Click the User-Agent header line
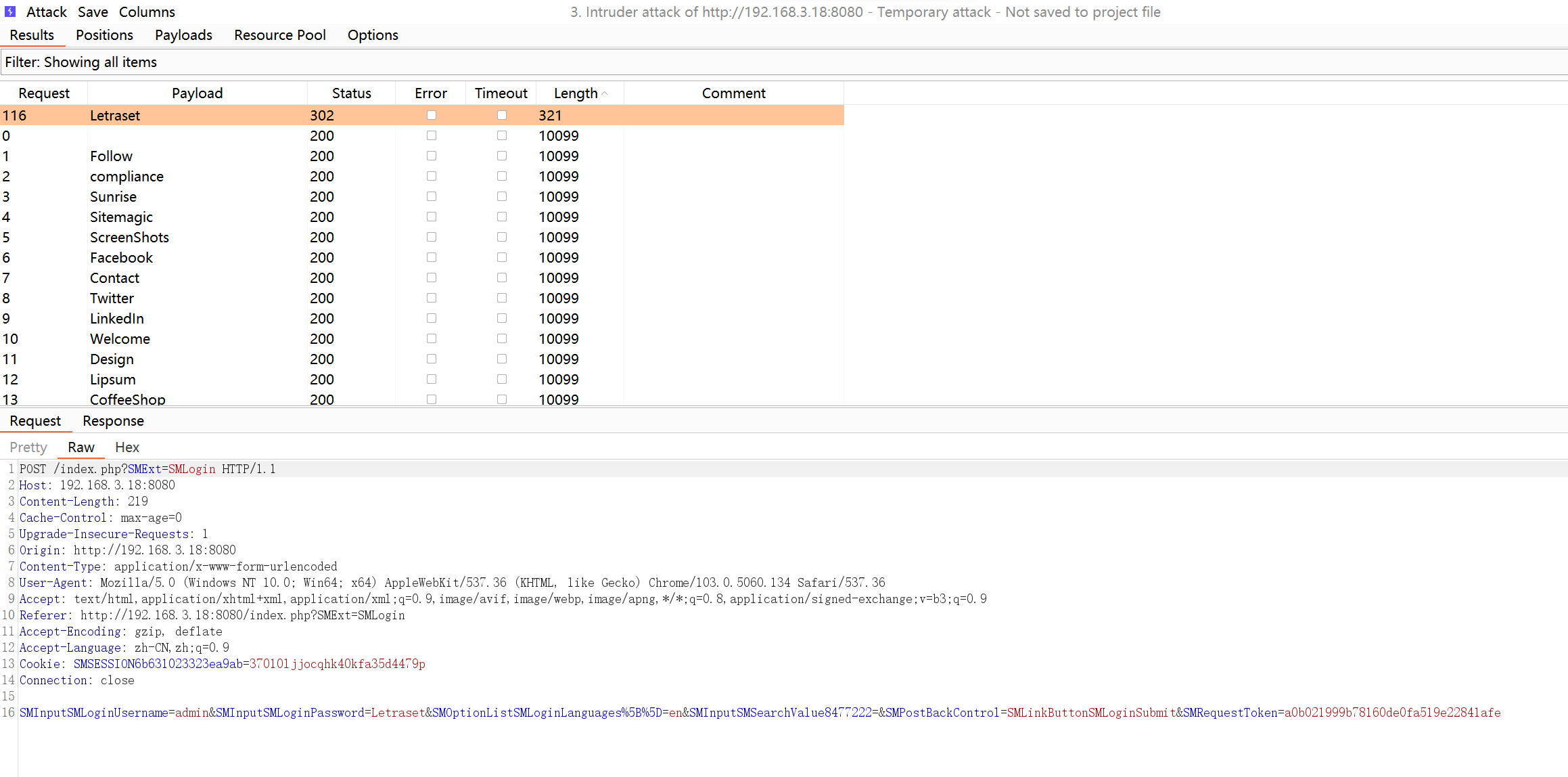The image size is (1568, 777). coord(452,583)
